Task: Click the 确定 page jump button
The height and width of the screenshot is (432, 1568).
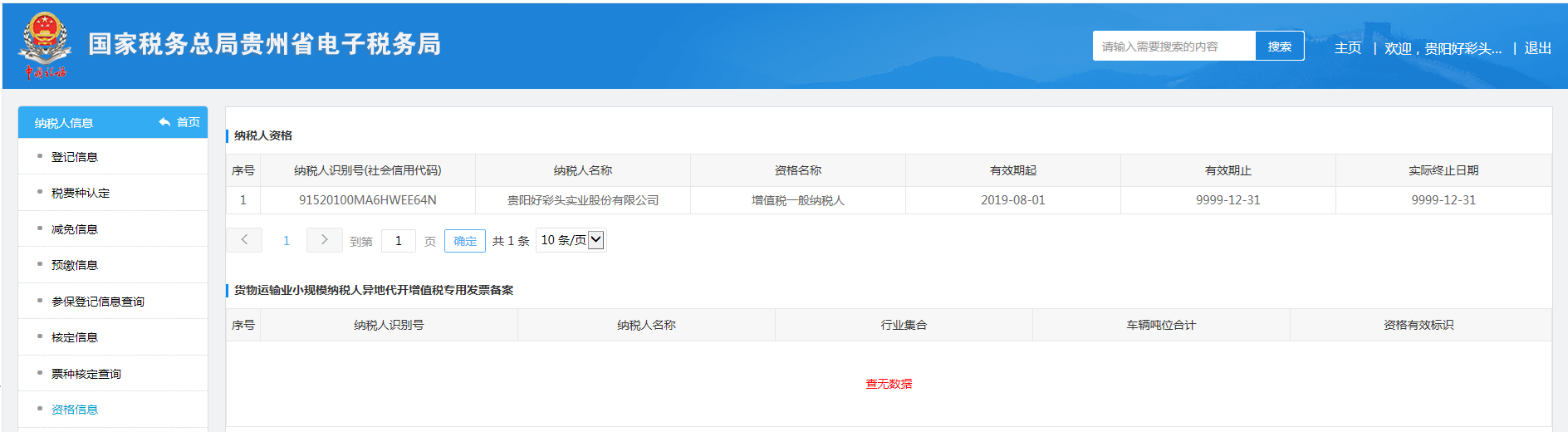Action: tap(465, 241)
